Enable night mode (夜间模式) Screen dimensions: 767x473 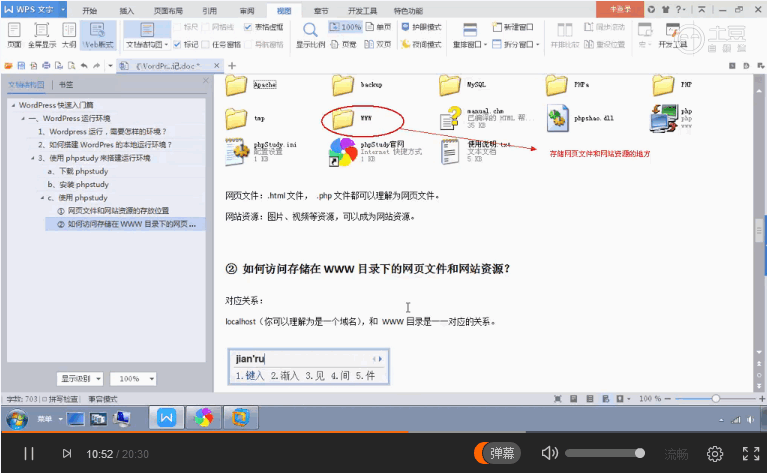[421, 45]
